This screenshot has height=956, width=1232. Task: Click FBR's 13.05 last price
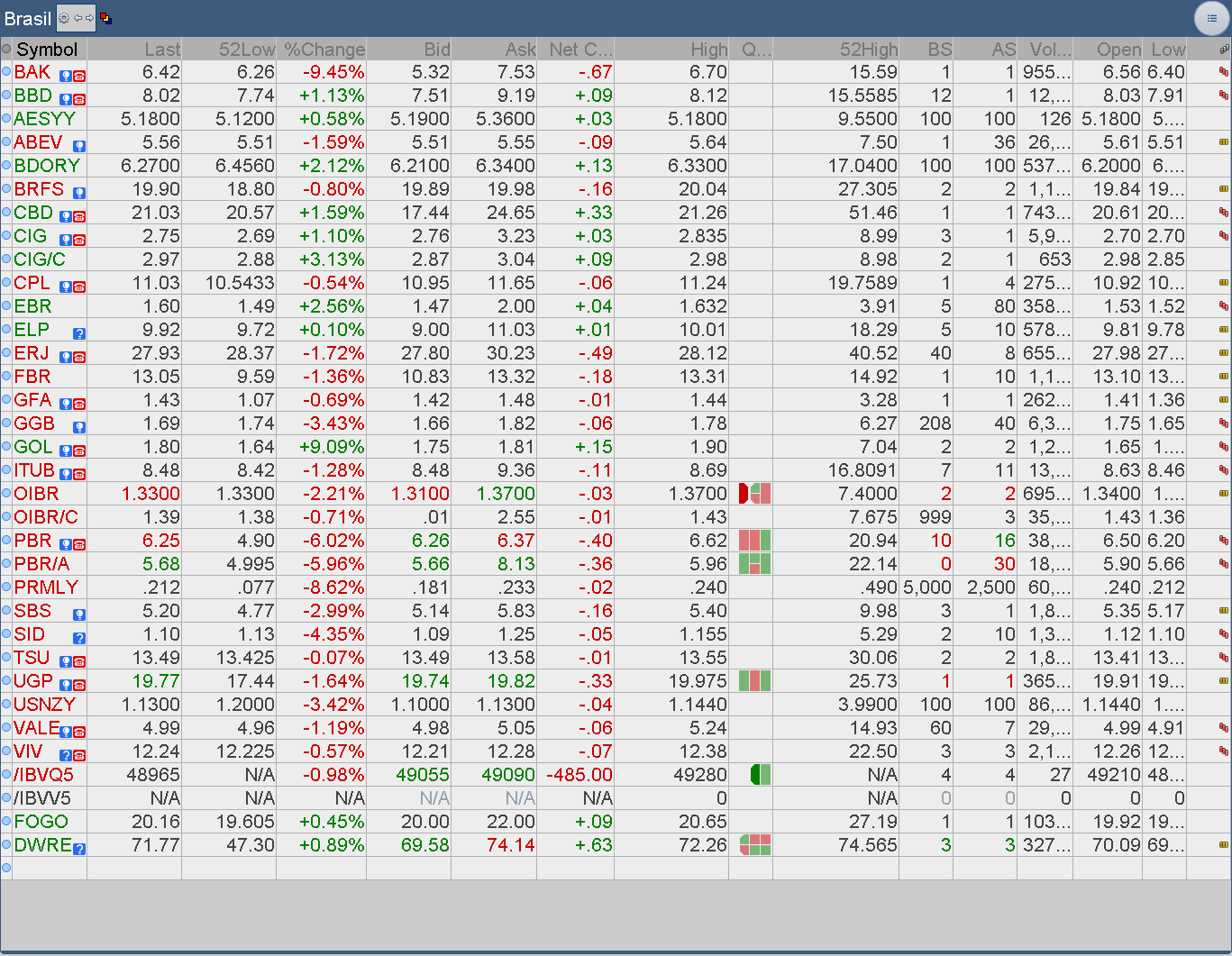[156, 377]
